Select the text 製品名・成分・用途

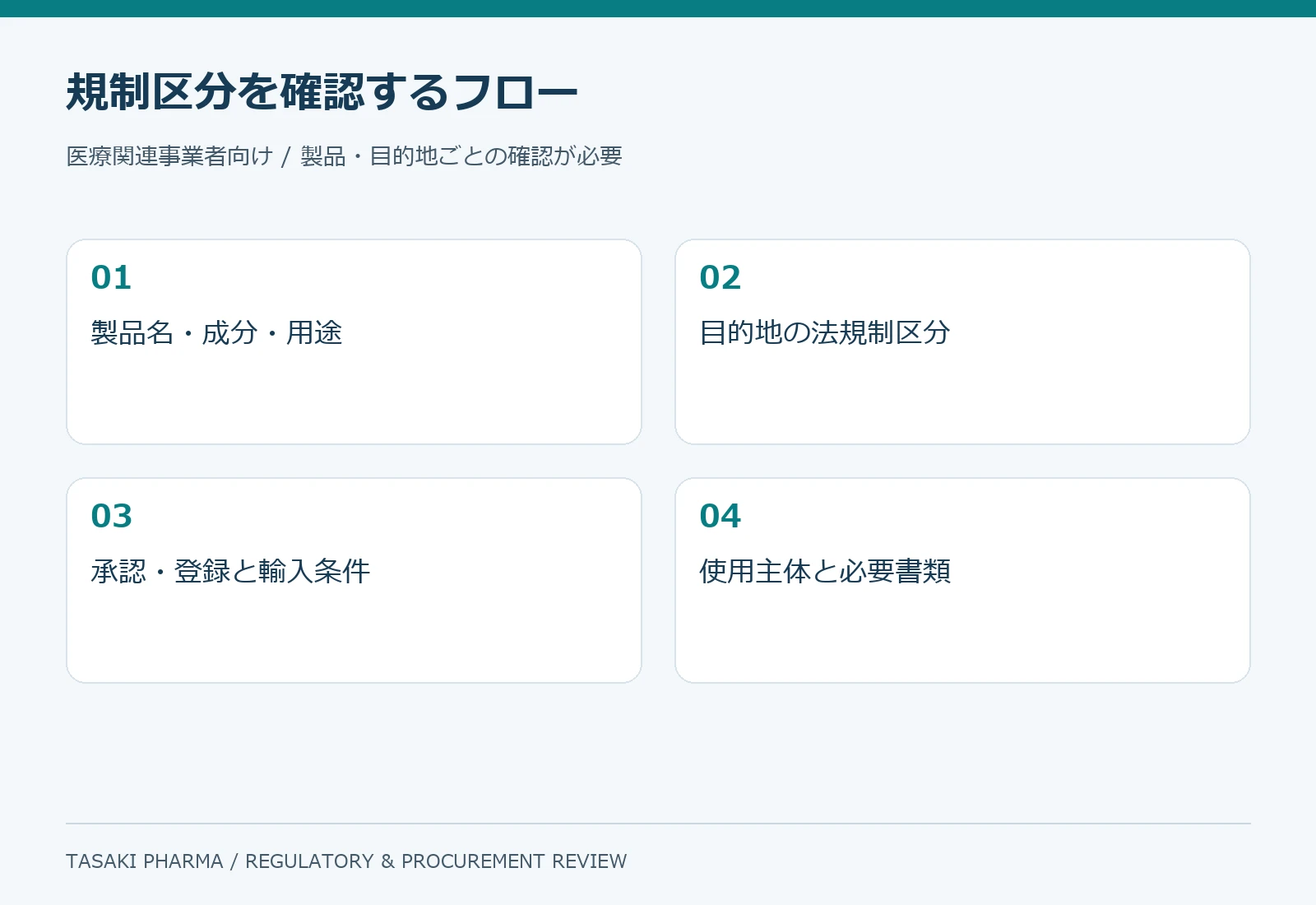pos(216,332)
